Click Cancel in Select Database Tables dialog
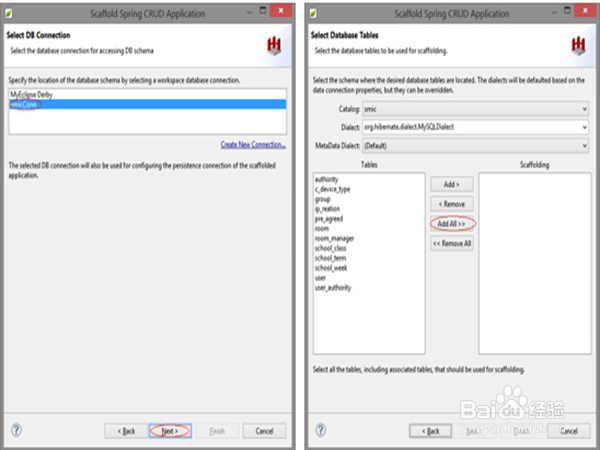This screenshot has height=450, width=600. tap(569, 431)
